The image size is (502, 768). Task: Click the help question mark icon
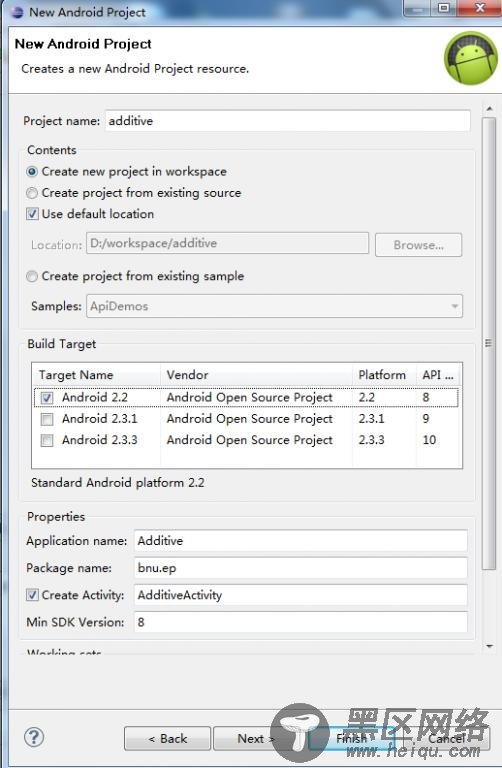click(34, 737)
